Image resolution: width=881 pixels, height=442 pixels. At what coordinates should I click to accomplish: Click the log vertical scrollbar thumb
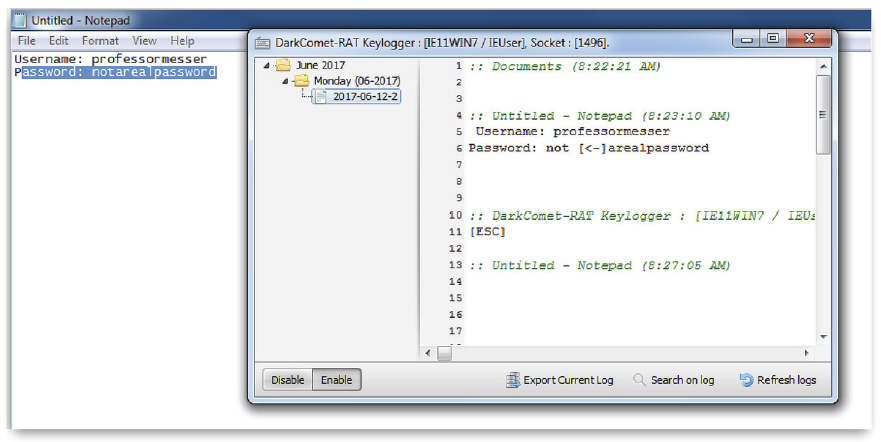coord(823,114)
